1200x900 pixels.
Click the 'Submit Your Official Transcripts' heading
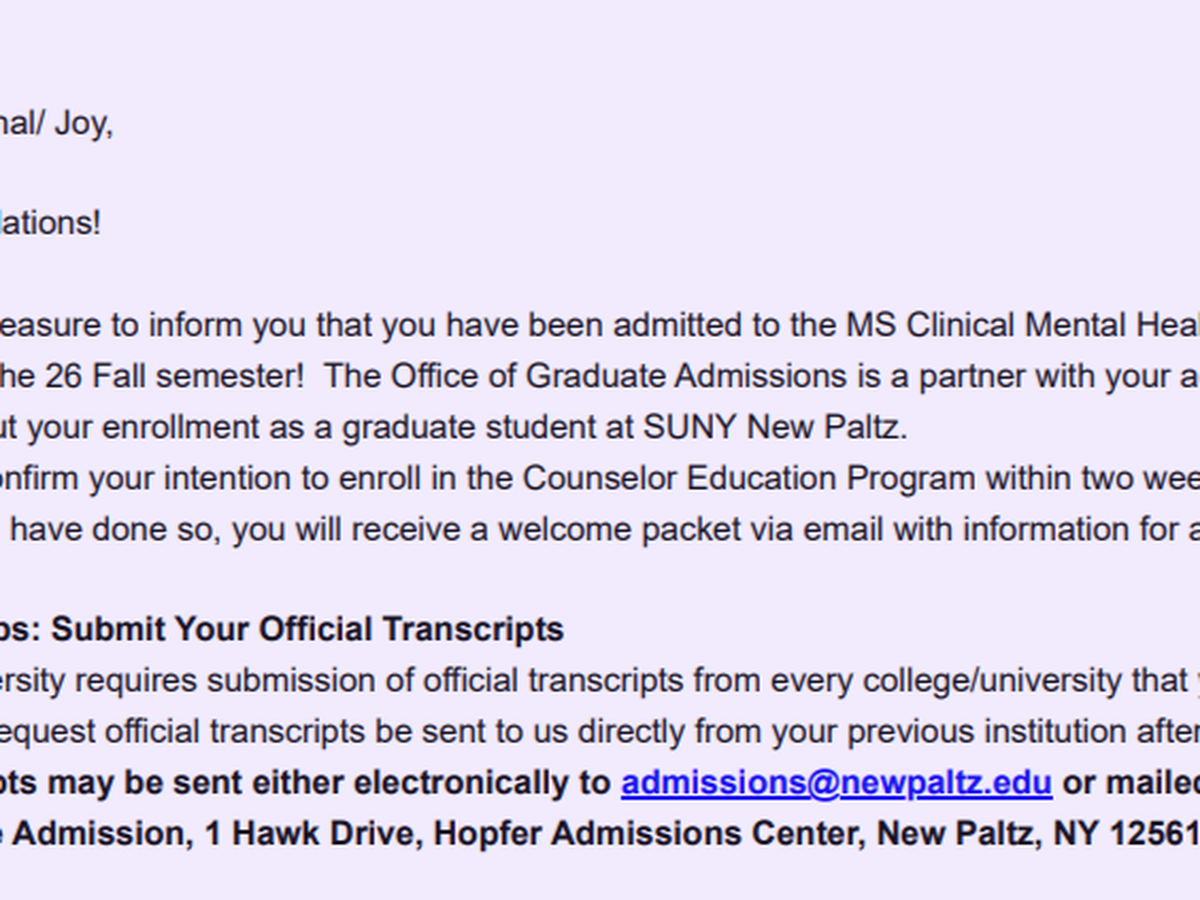pyautogui.click(x=369, y=629)
